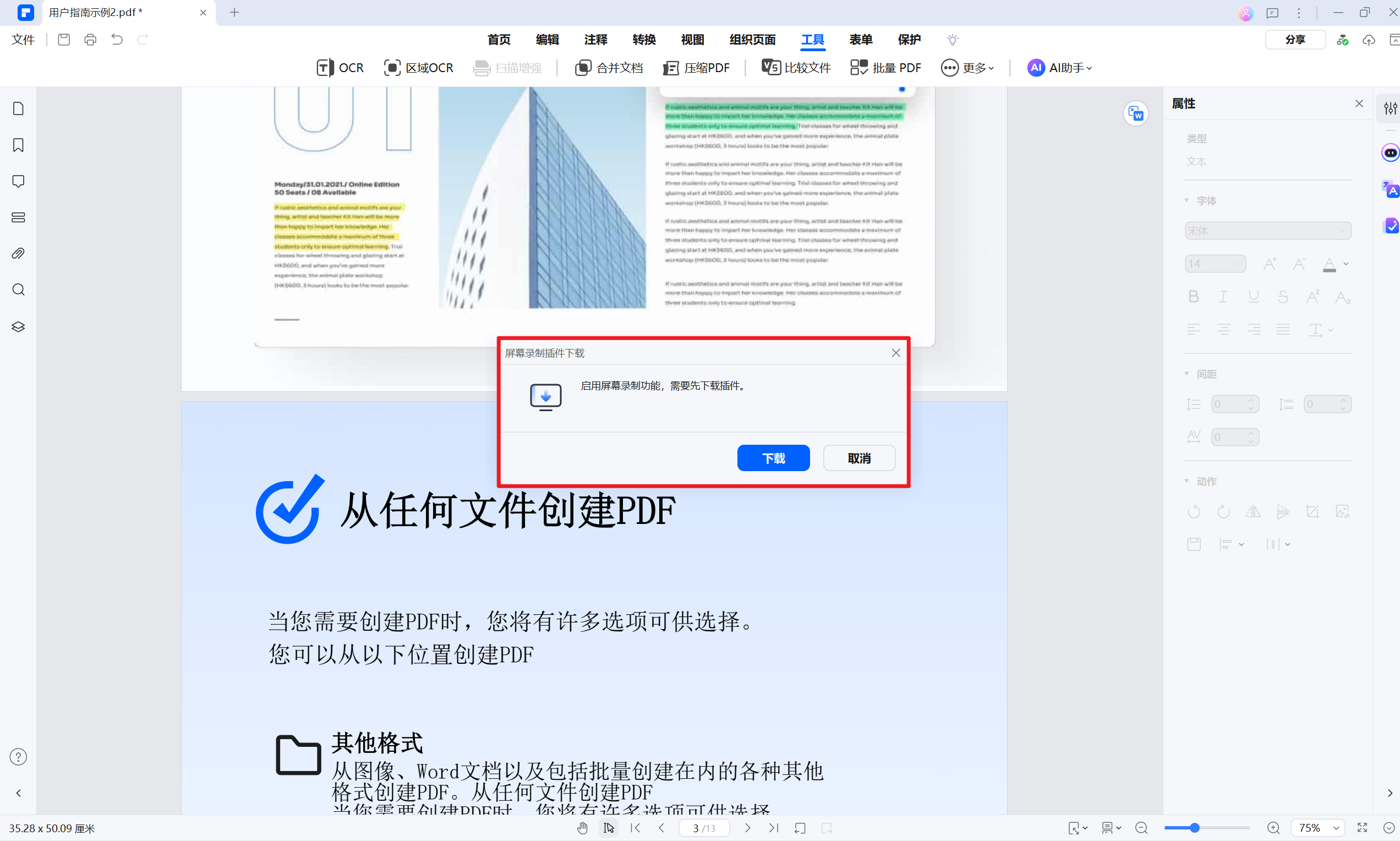
Task: Toggle italic text formatting
Action: (x=1223, y=297)
